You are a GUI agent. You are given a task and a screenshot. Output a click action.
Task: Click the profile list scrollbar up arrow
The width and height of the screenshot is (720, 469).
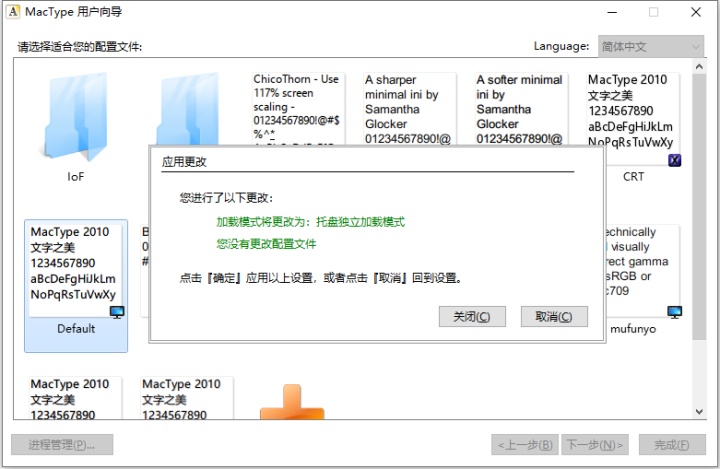pyautogui.click(x=699, y=67)
